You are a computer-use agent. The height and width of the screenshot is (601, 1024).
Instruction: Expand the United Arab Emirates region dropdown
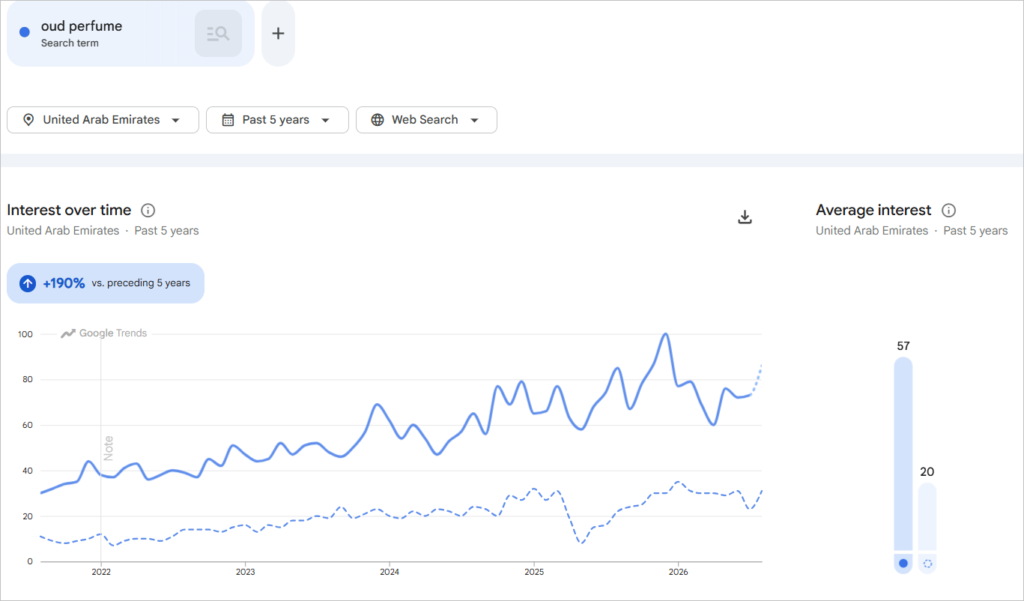click(x=103, y=120)
